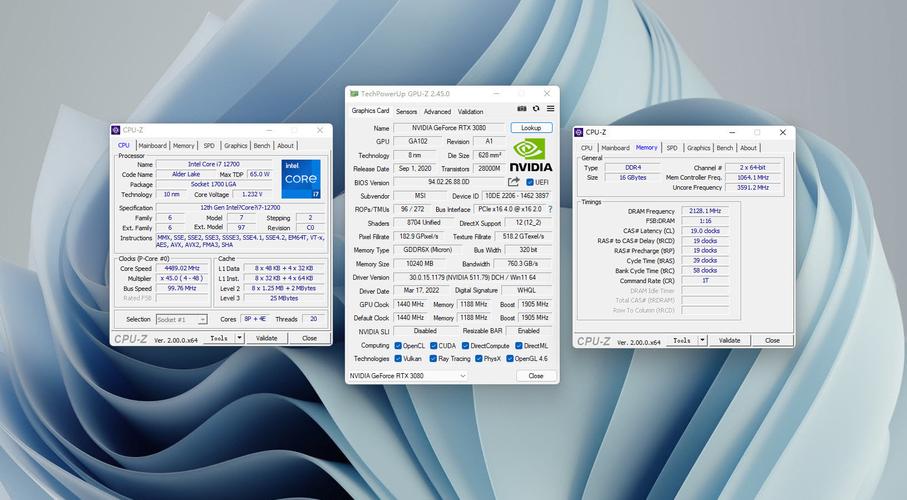Click the GPU Name field NVIDIA GeForce RTX 3080
907x500 pixels.
449,128
